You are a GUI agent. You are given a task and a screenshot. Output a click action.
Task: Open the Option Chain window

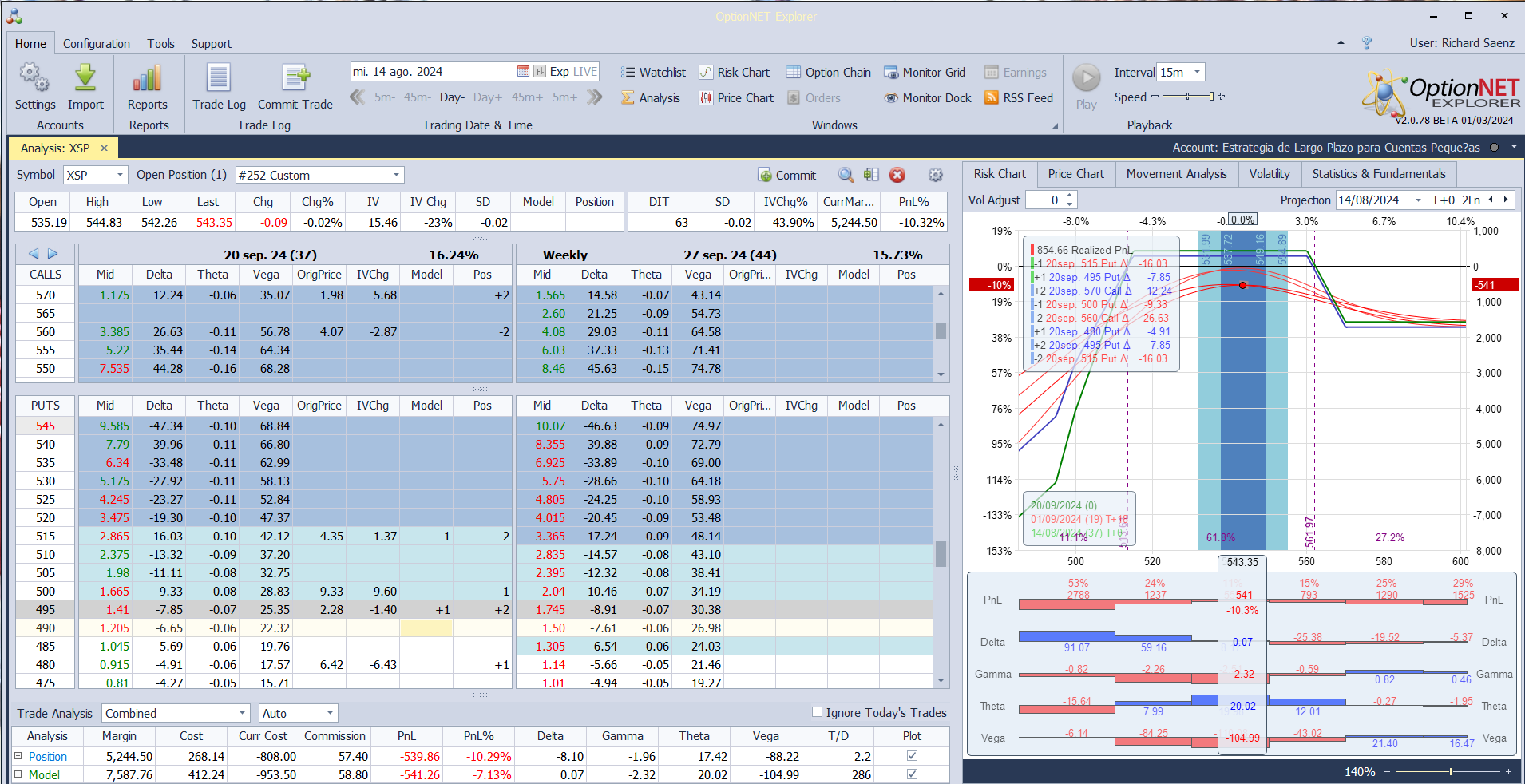coord(828,73)
